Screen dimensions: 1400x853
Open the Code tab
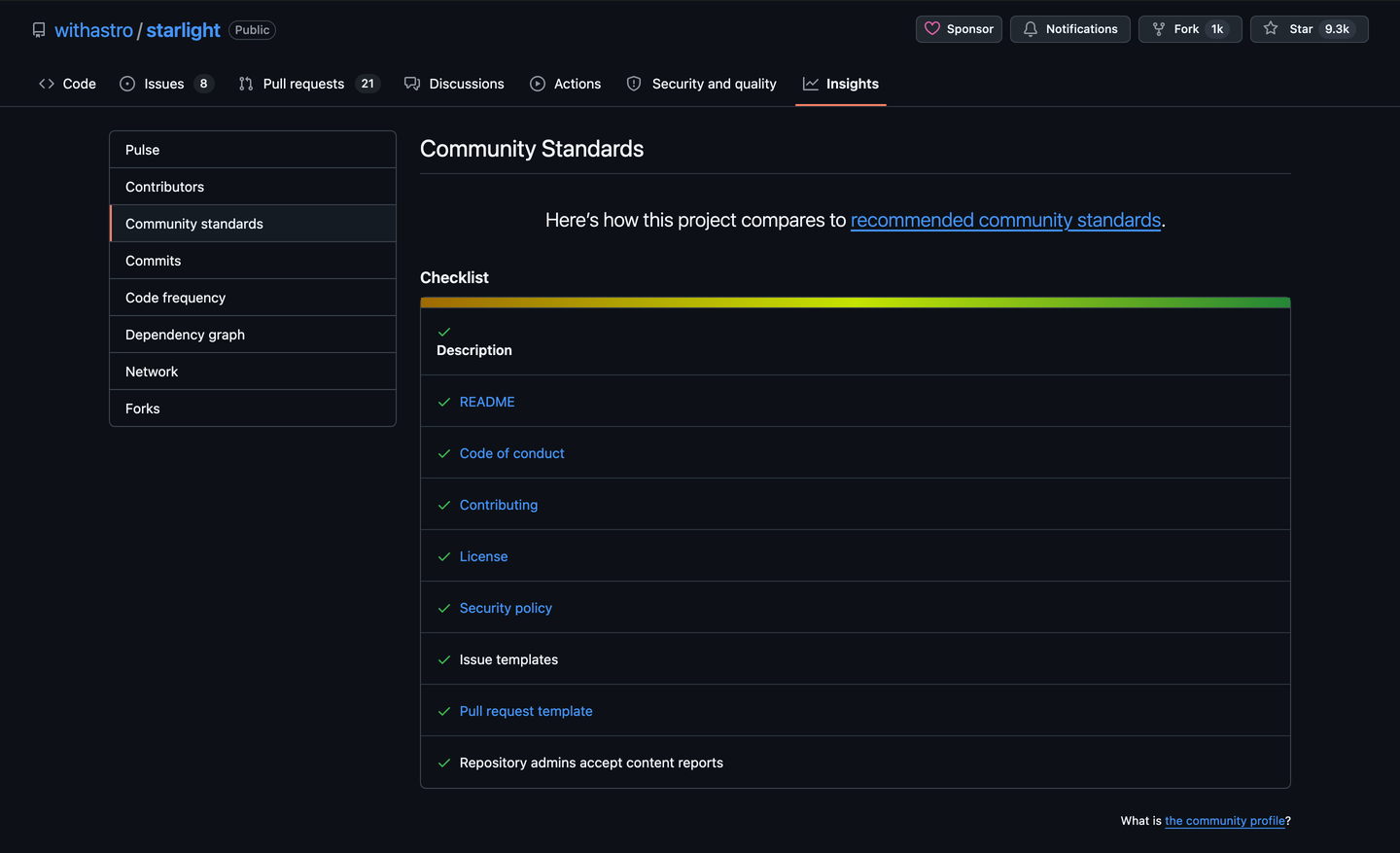(x=67, y=84)
